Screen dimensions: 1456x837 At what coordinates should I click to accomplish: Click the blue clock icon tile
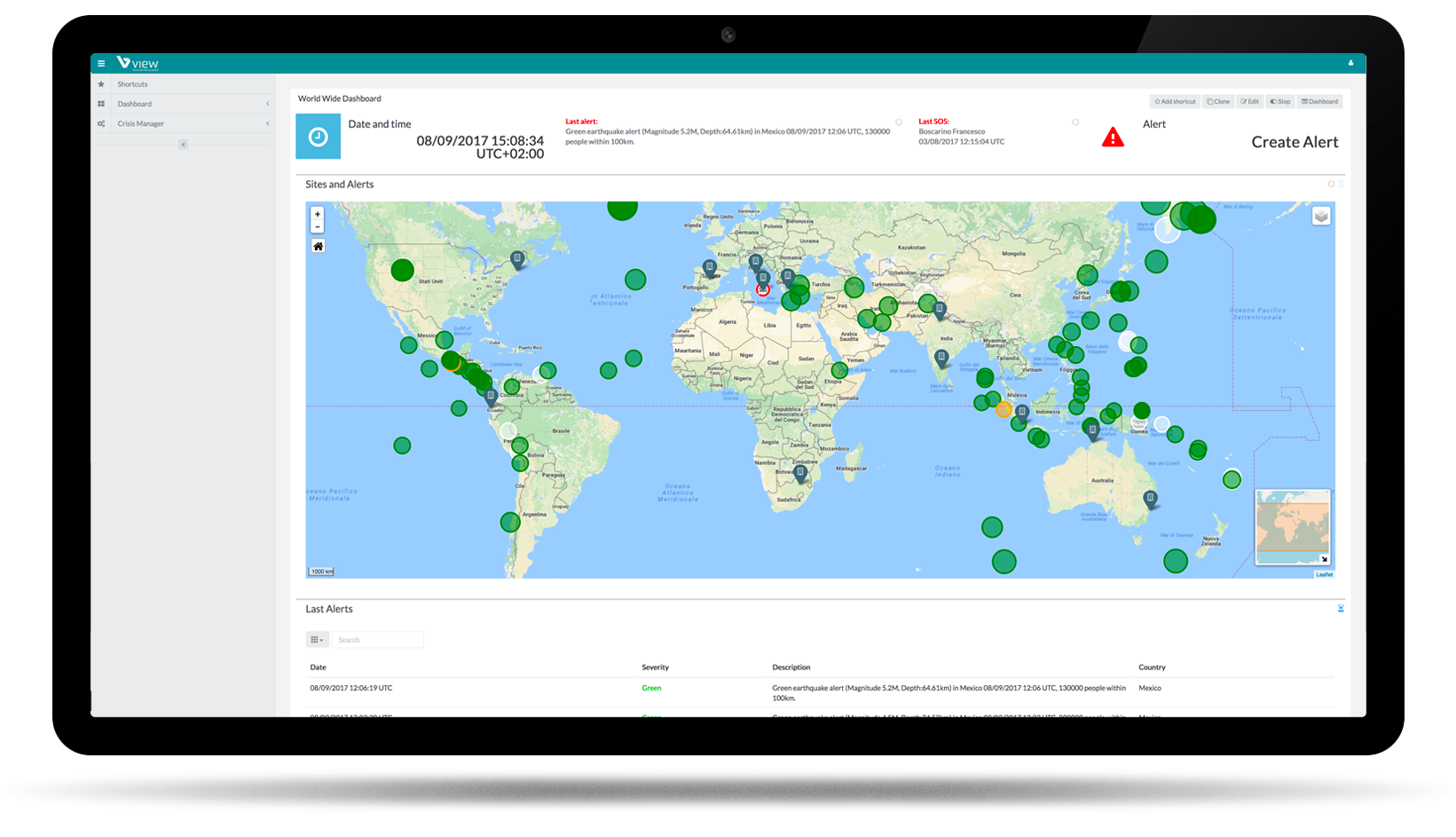click(318, 137)
